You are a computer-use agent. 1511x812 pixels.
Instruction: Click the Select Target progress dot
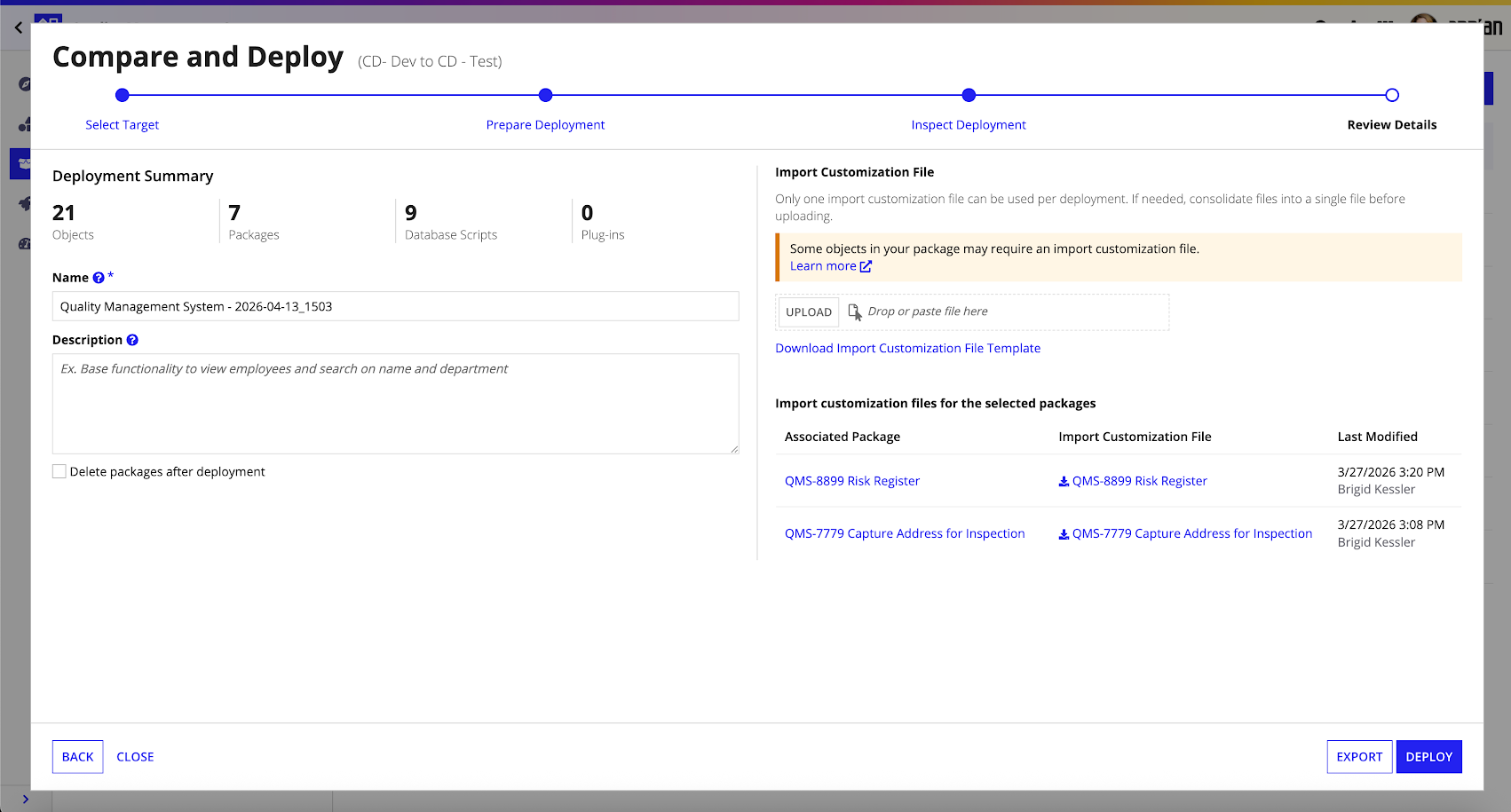(x=123, y=95)
